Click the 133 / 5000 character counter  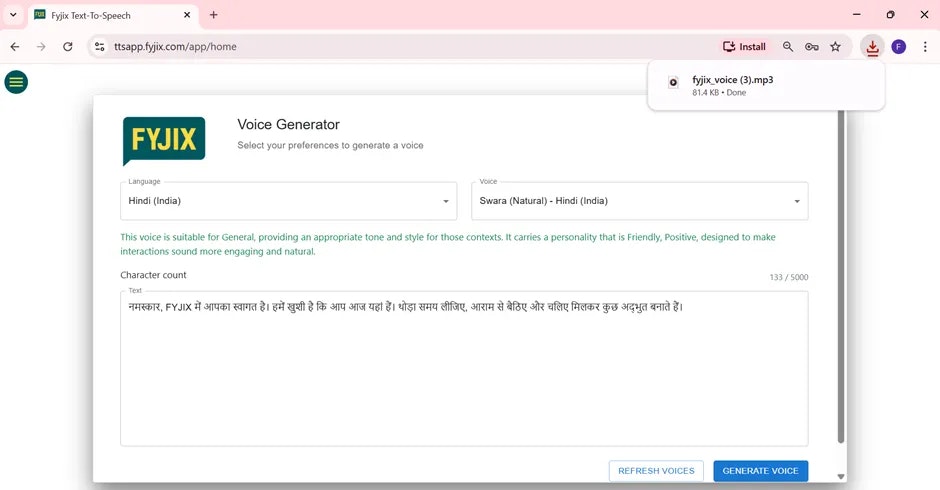788,277
